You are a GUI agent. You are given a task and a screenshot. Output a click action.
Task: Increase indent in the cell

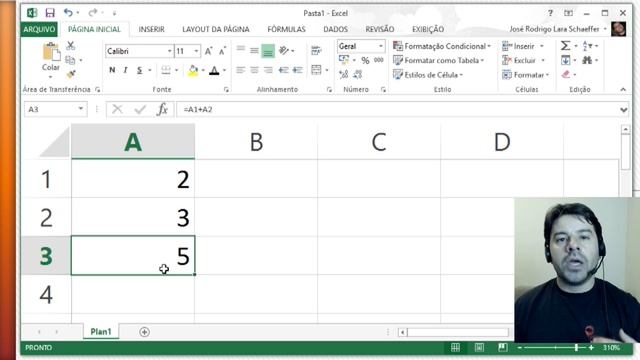pos(298,70)
